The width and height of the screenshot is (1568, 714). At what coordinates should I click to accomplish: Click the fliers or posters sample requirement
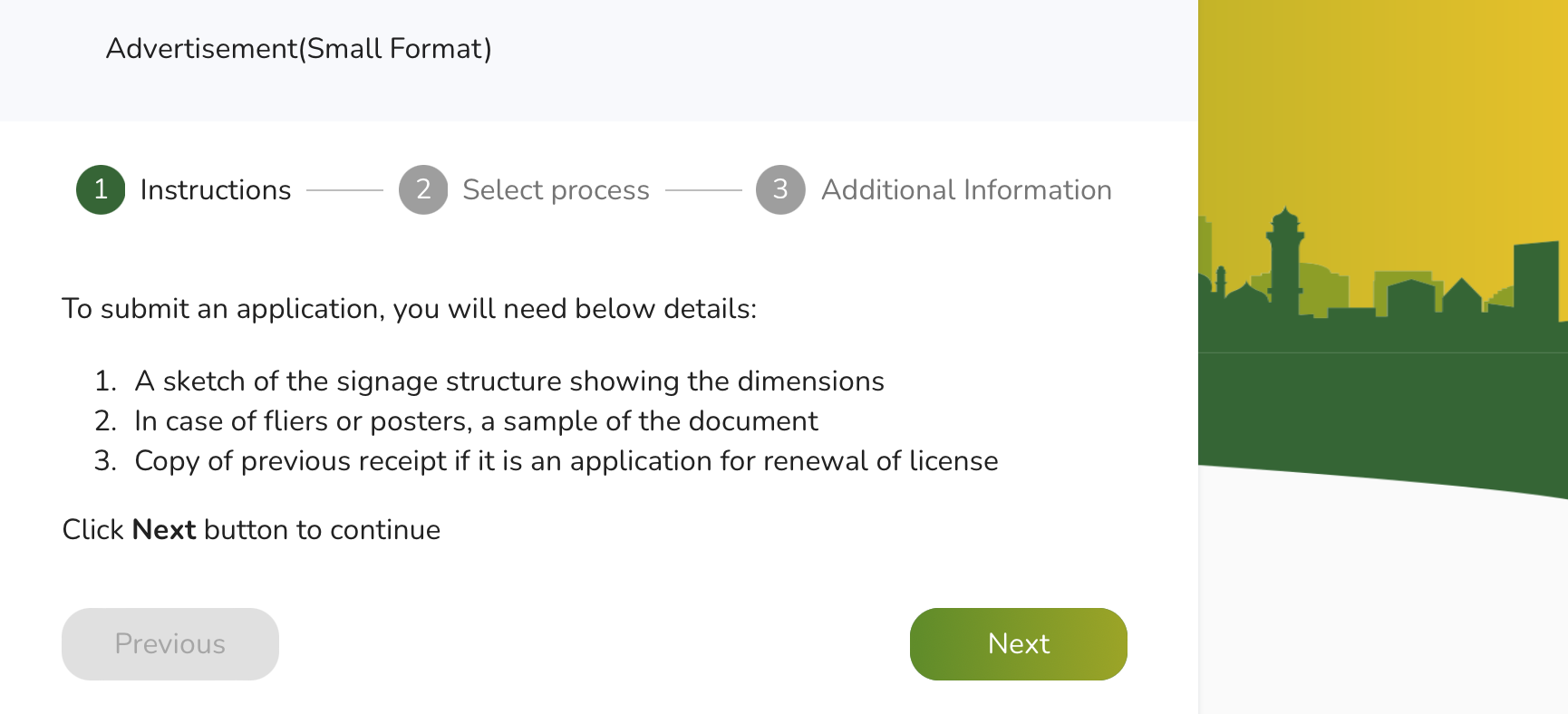tap(476, 421)
